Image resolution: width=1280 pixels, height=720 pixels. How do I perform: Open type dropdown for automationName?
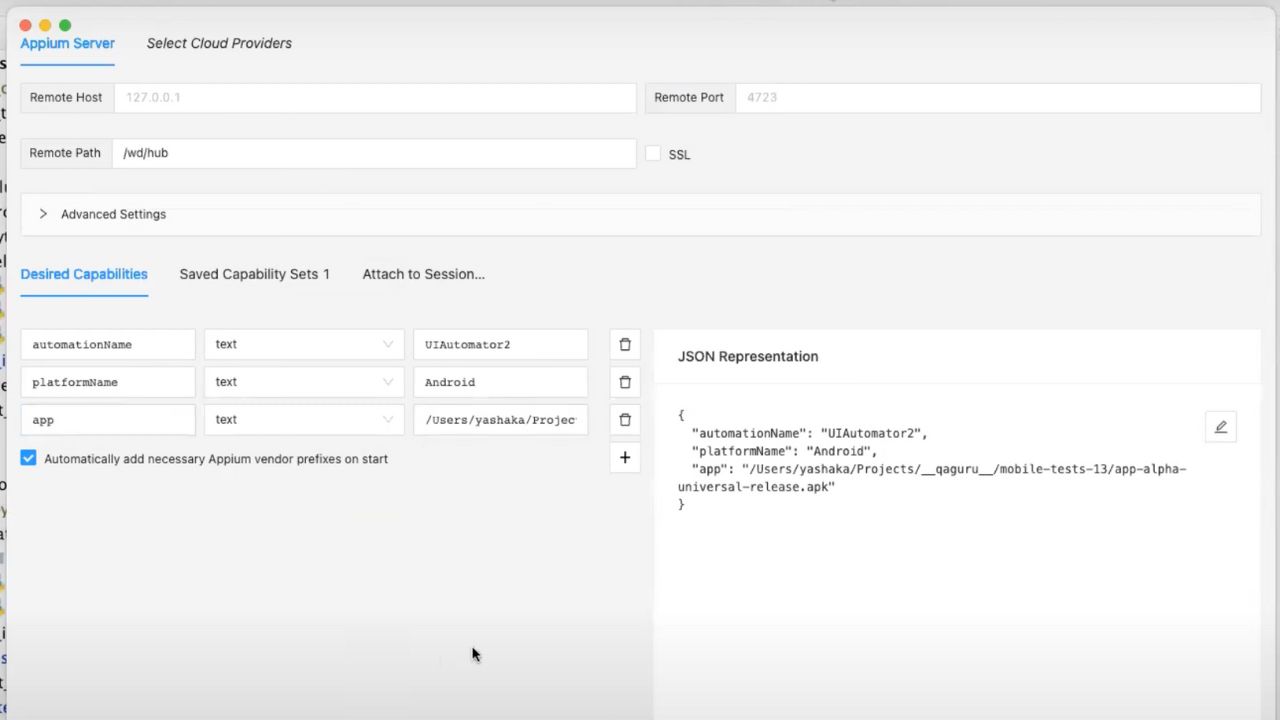pos(304,344)
